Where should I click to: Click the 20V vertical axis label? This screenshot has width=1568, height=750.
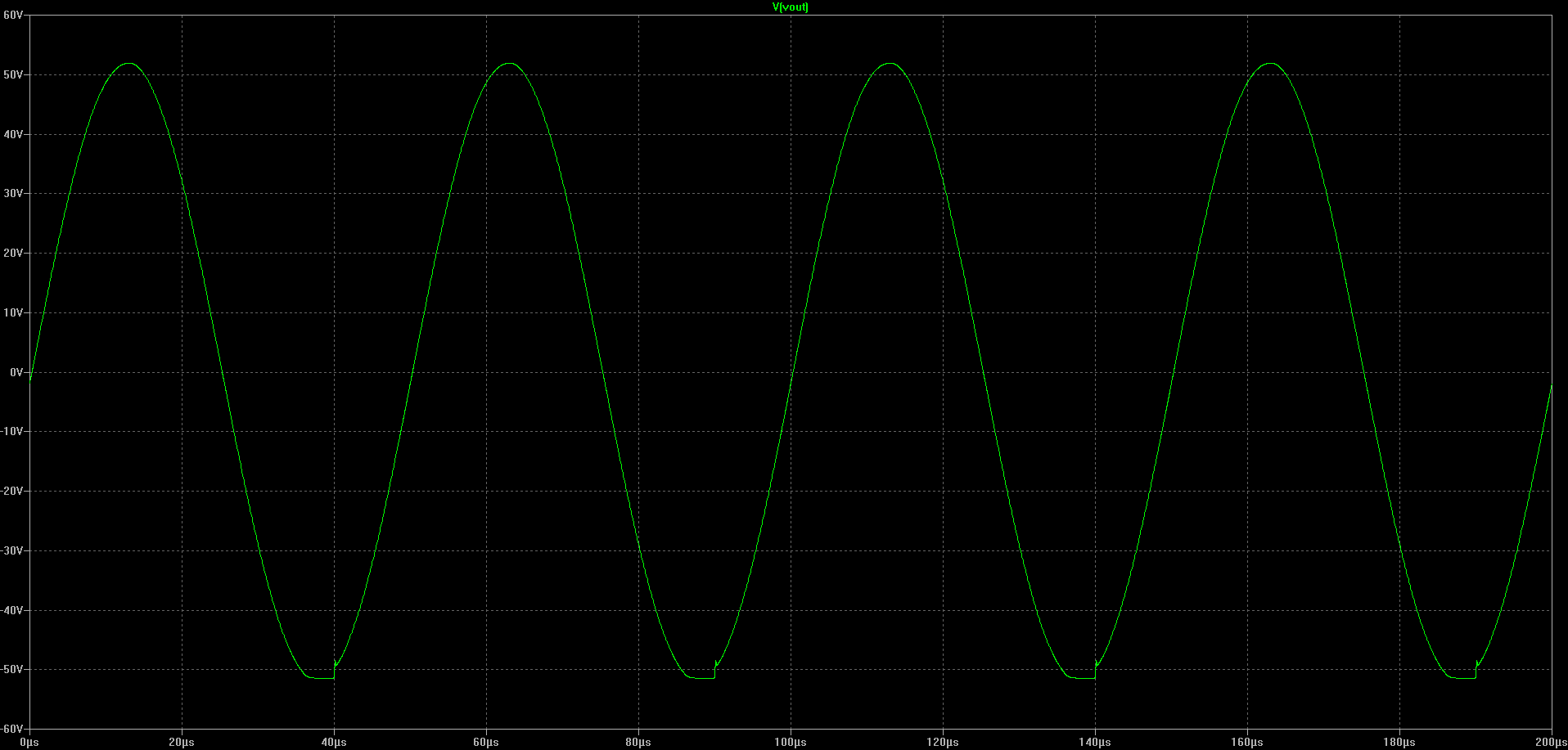13,253
